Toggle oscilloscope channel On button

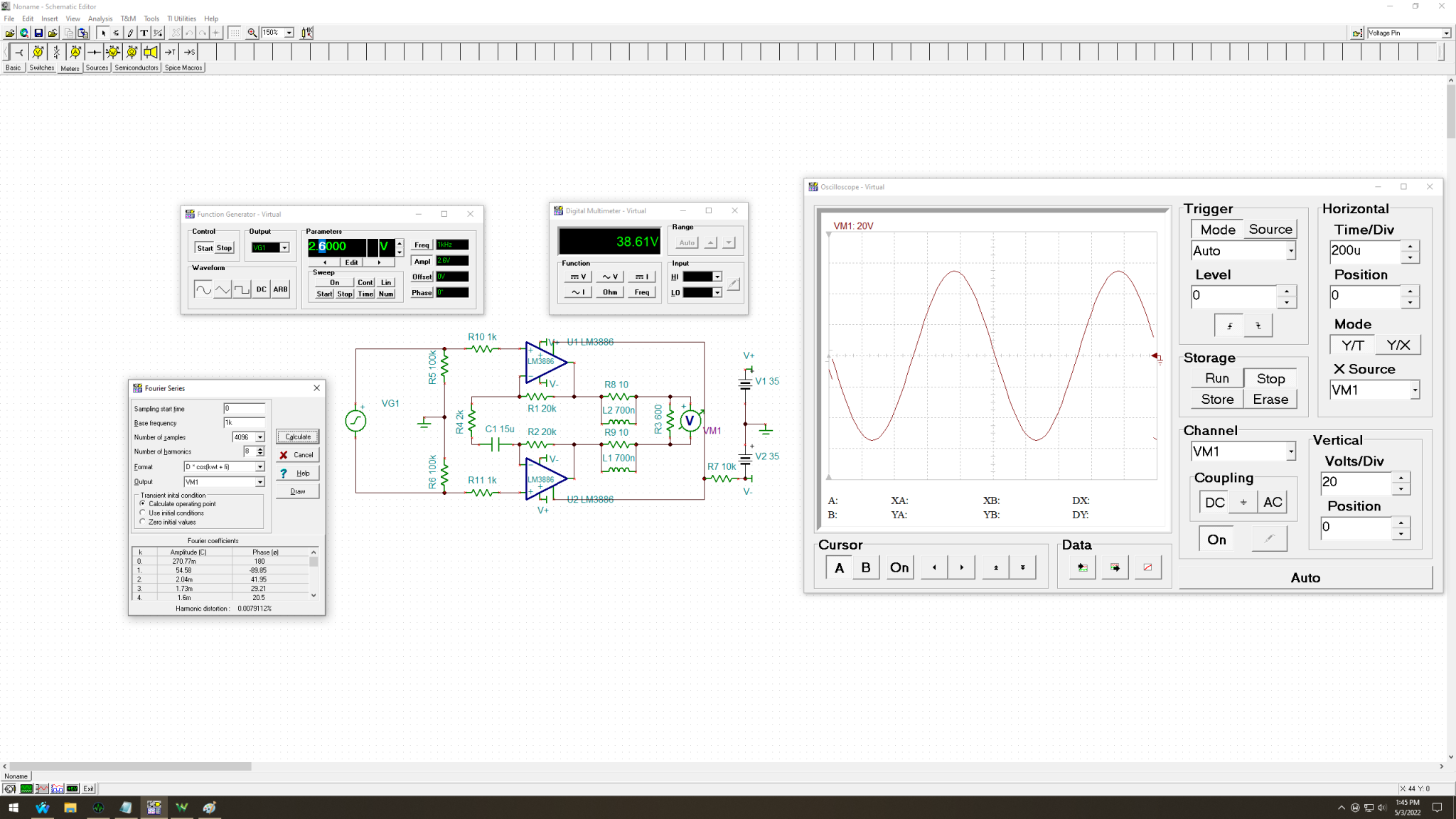1216,540
